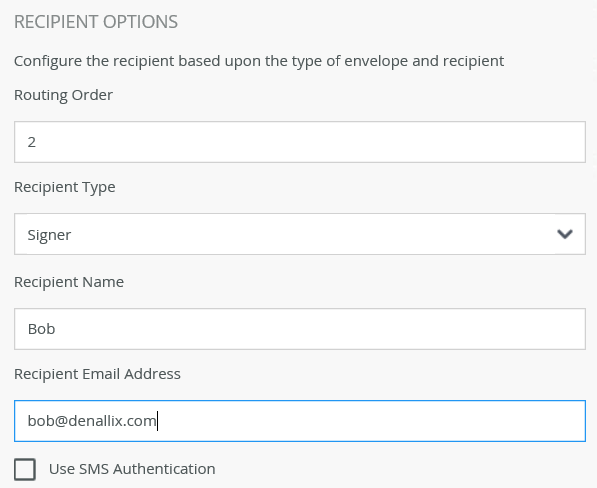Enable the Use SMS Authentication checkbox
The width and height of the screenshot is (597, 488).
[25, 469]
